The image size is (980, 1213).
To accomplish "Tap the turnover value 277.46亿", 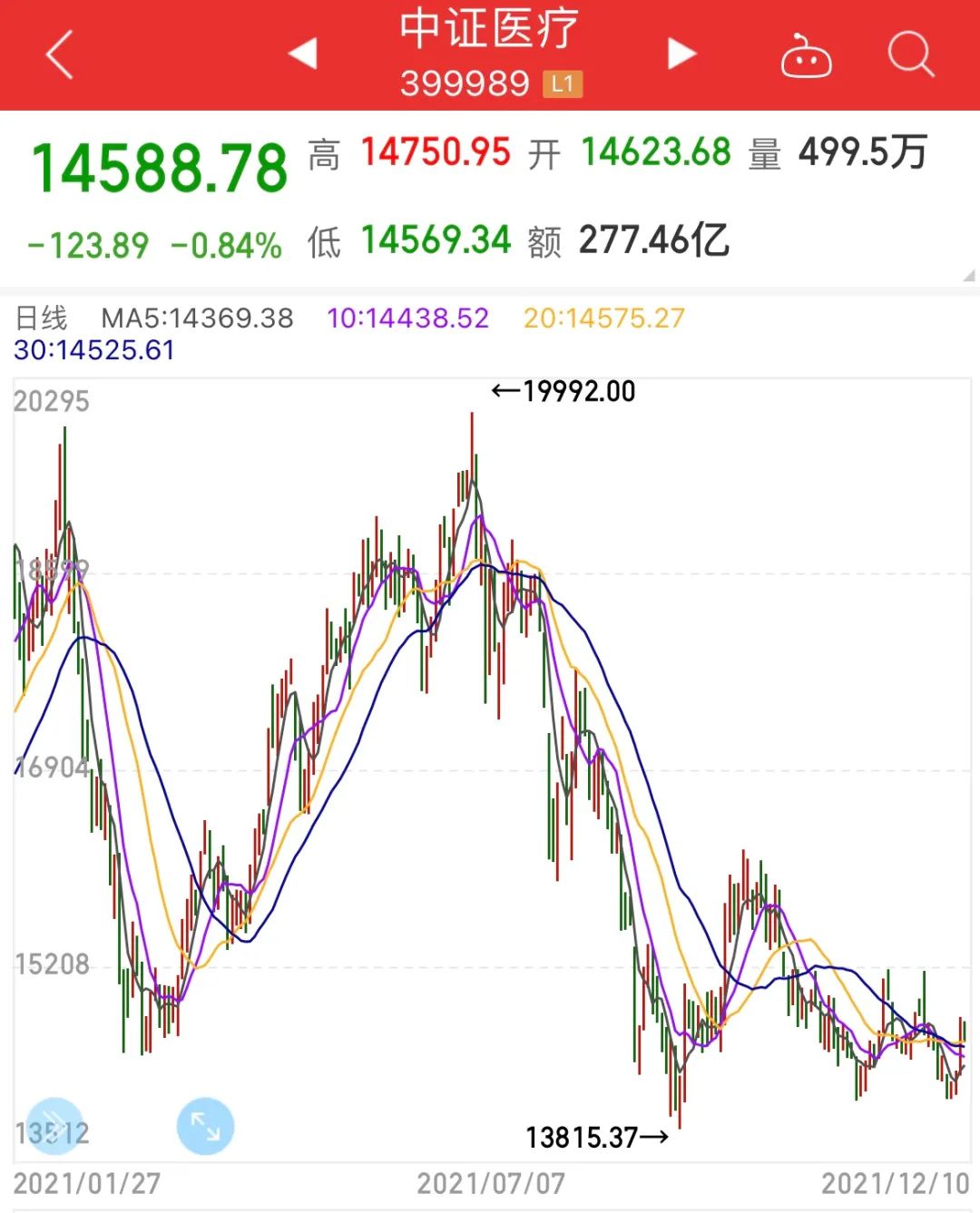I will (654, 240).
